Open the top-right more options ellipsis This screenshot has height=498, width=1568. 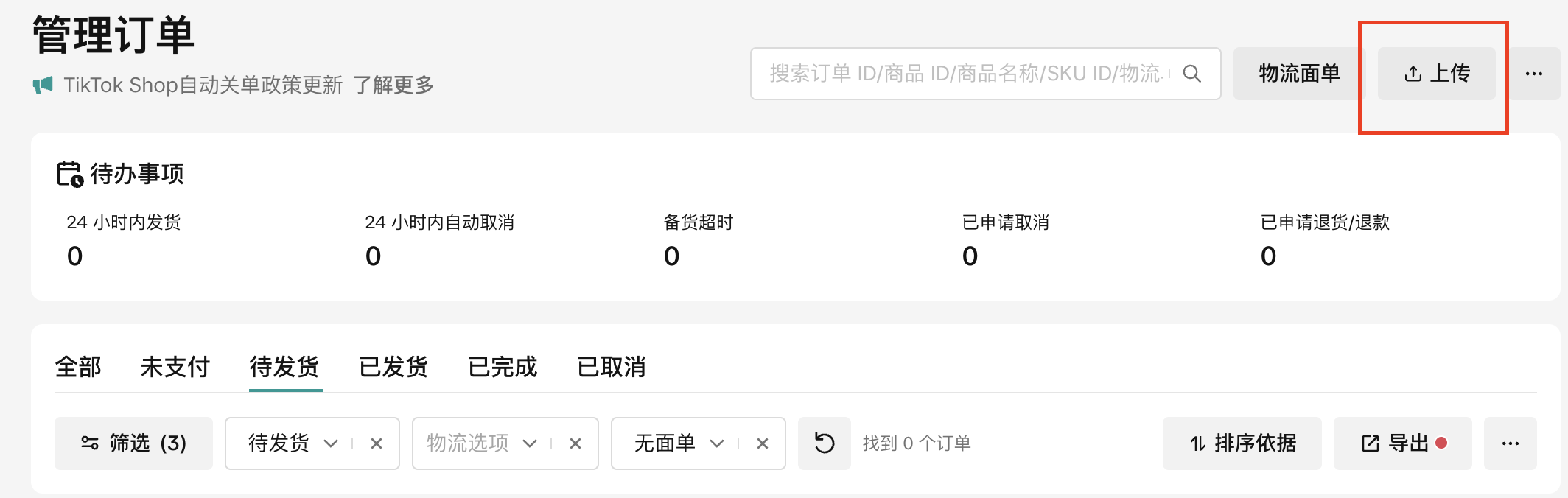point(1533,74)
